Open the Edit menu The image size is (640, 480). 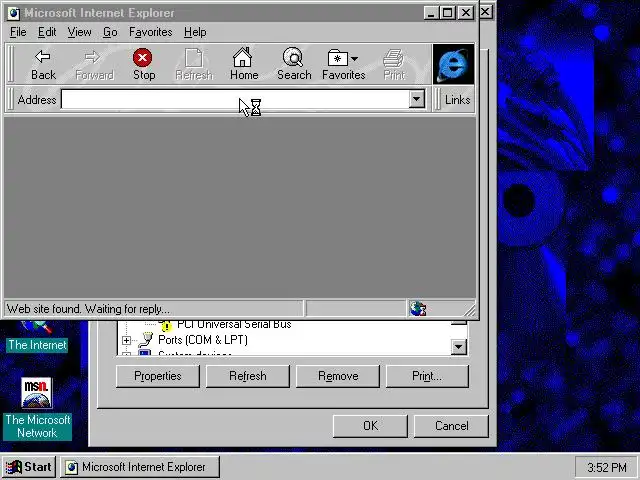click(x=47, y=32)
